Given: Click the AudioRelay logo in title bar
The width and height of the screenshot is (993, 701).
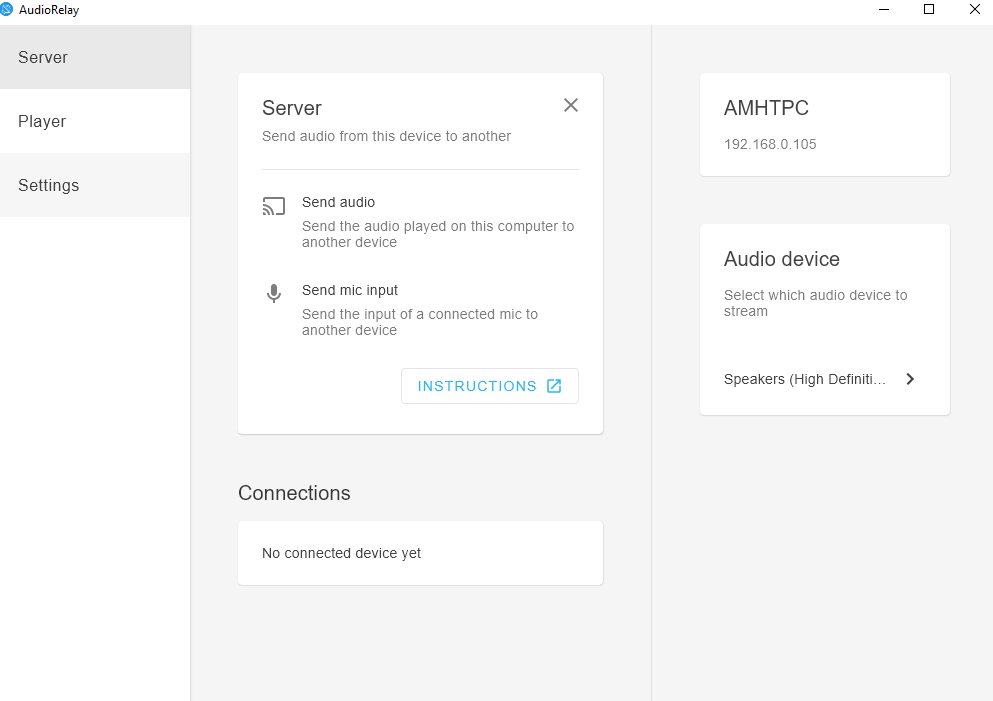Looking at the screenshot, I should pos(7,9).
